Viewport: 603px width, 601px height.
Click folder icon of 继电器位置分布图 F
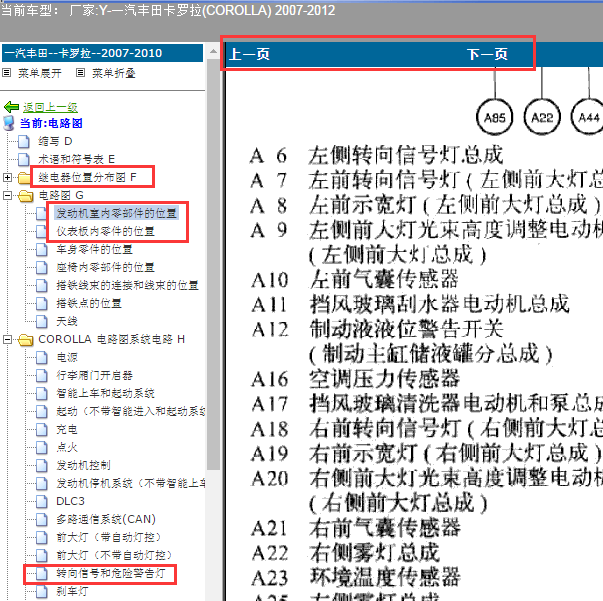pos(25,178)
